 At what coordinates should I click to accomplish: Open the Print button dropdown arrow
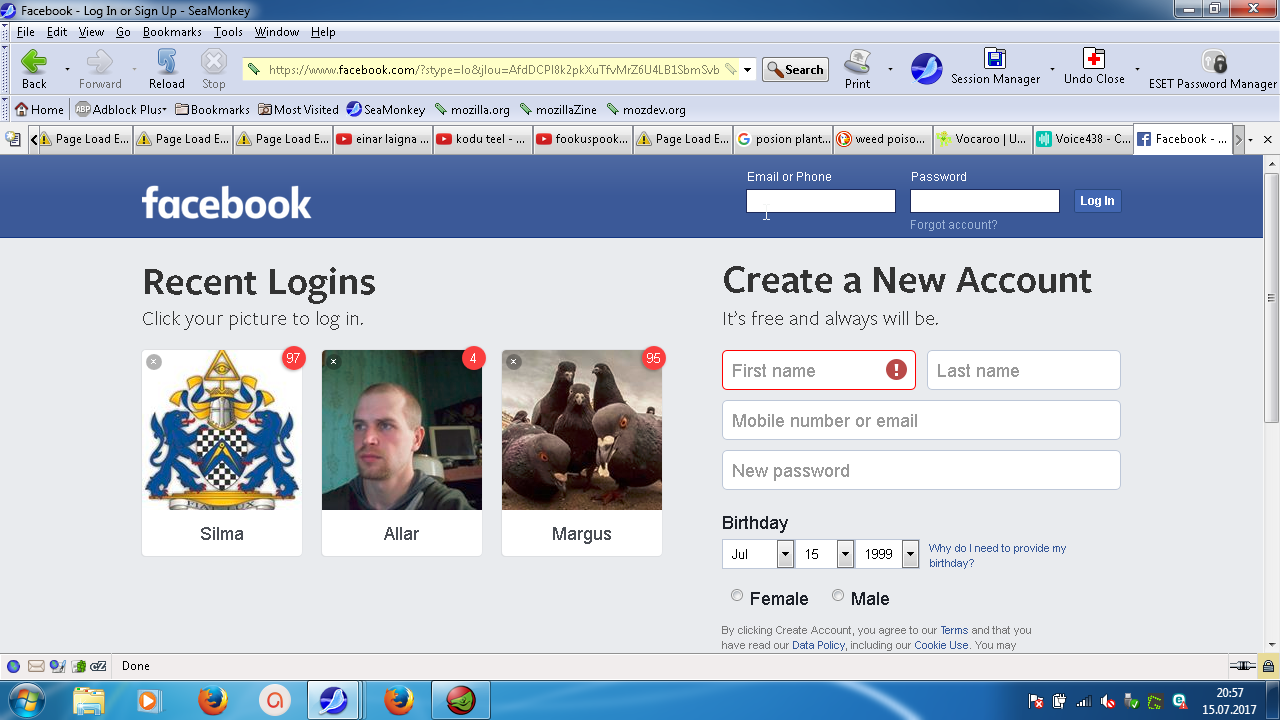(x=890, y=69)
